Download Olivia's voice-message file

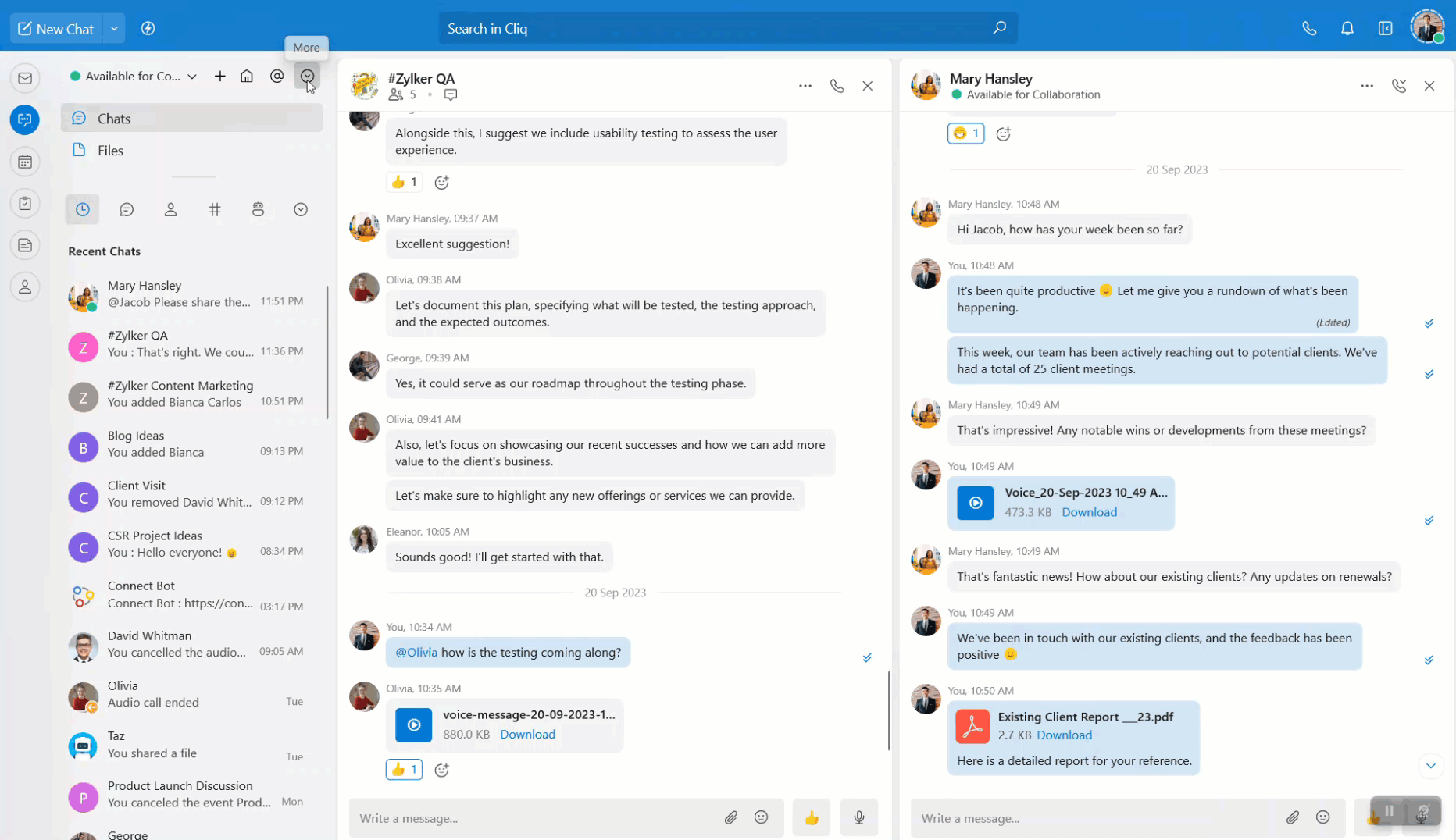pyautogui.click(x=527, y=734)
